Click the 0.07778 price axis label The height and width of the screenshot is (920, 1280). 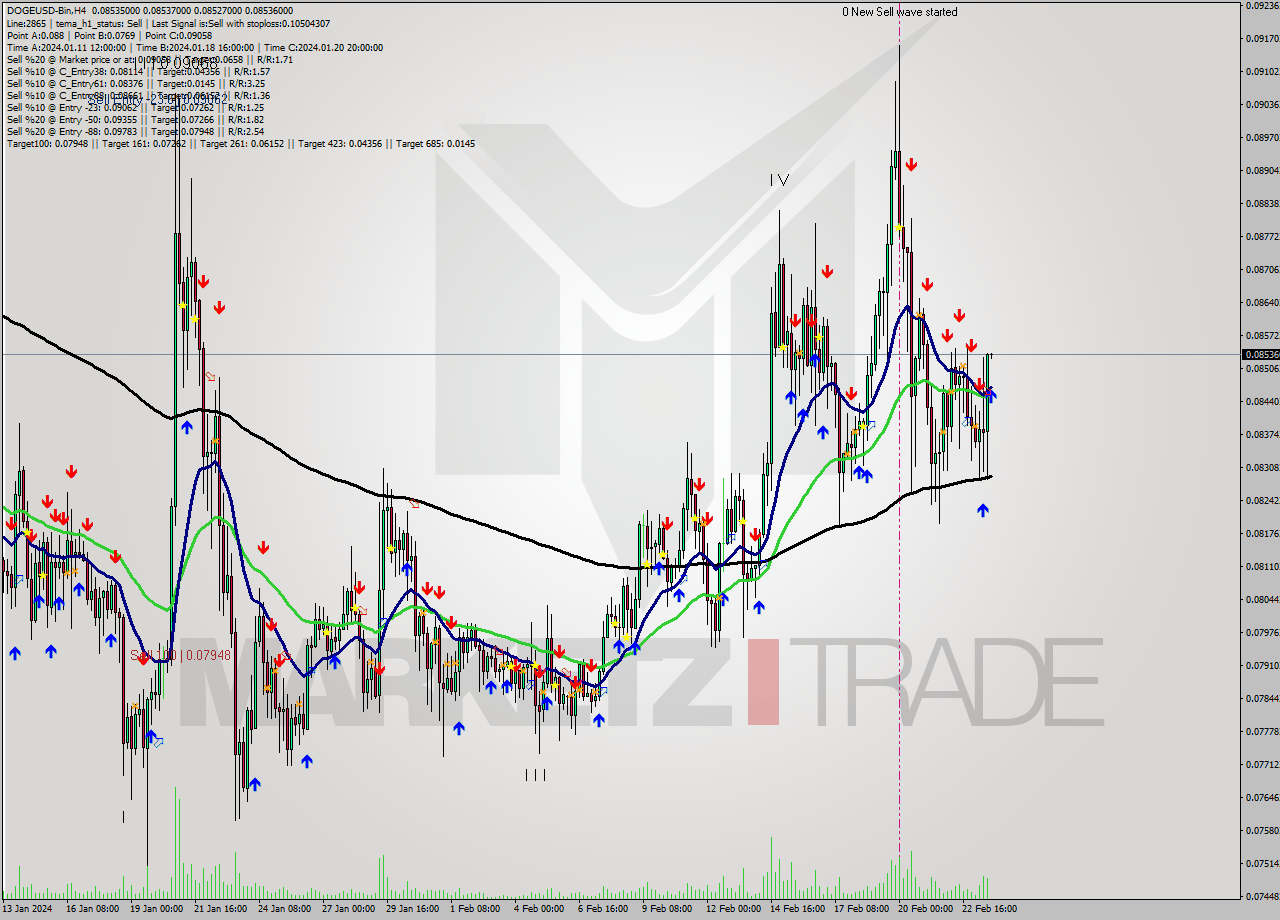[x=1260, y=731]
